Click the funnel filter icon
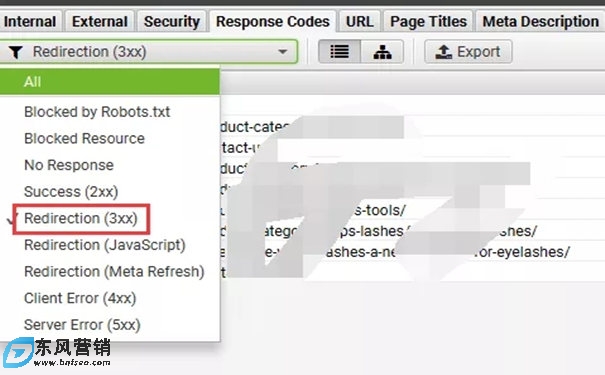The height and width of the screenshot is (375, 605). (16, 52)
